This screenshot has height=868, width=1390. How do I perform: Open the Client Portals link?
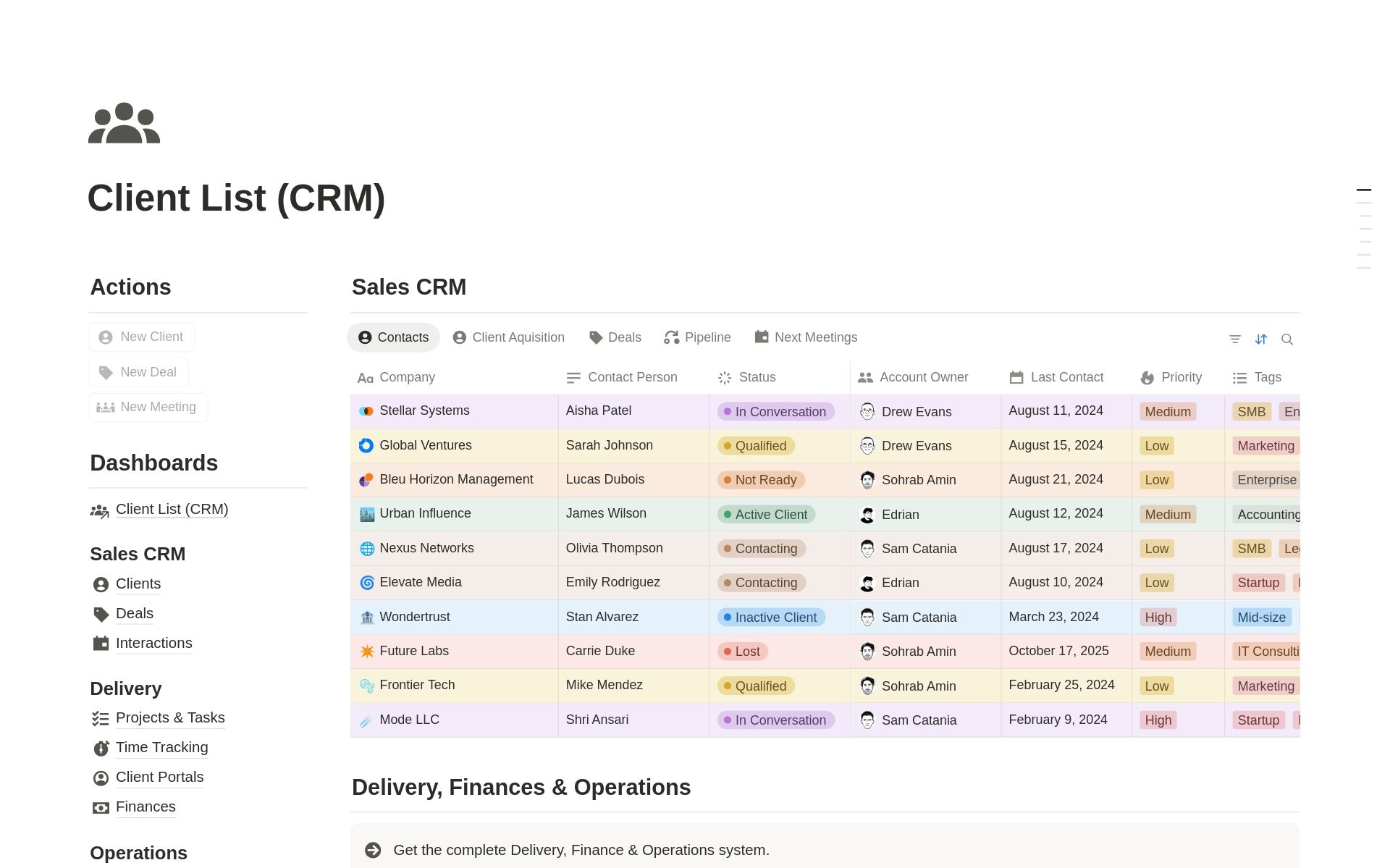(x=160, y=778)
